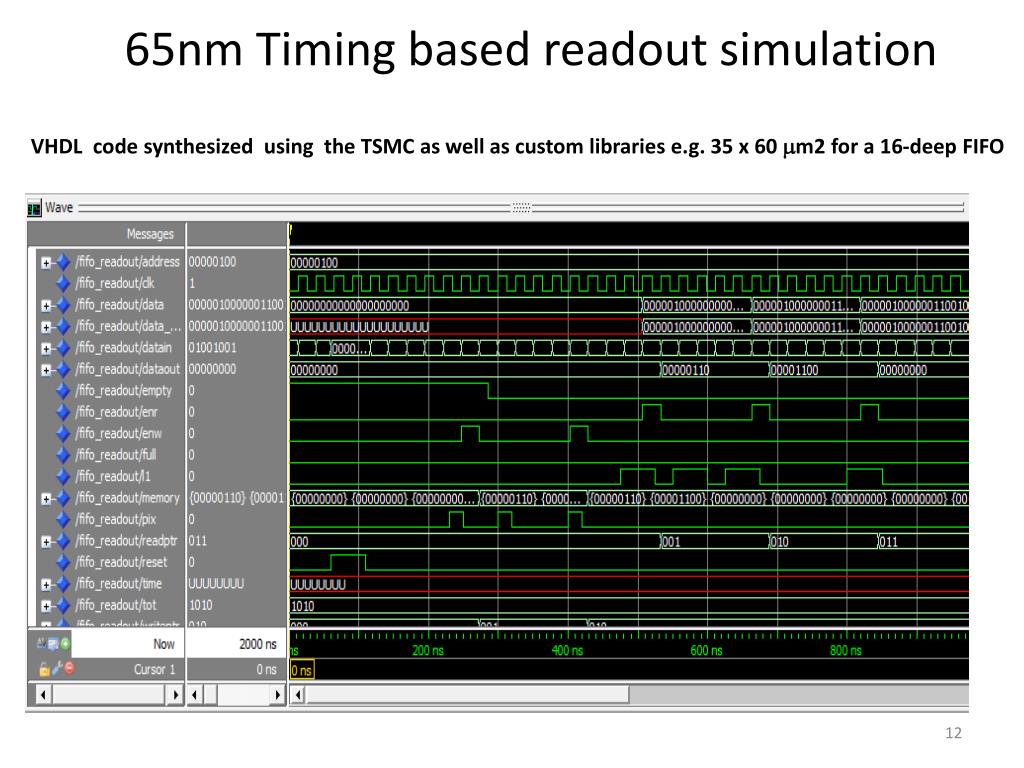Screen dimensions: 1024x768
Task: Expand the fifo_readout/datain bus
Action: pos(46,349)
